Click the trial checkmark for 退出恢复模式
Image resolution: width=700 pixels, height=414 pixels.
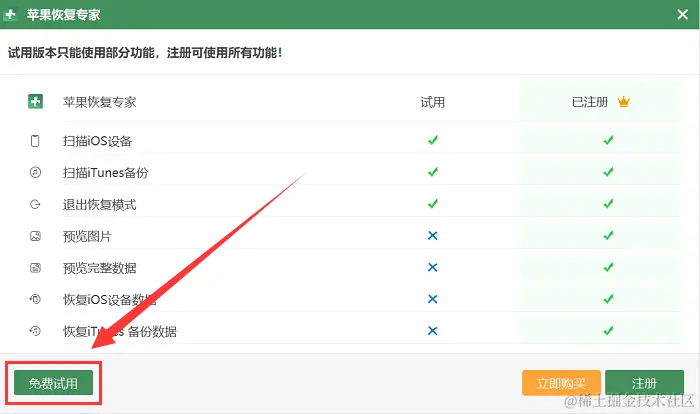tap(433, 204)
